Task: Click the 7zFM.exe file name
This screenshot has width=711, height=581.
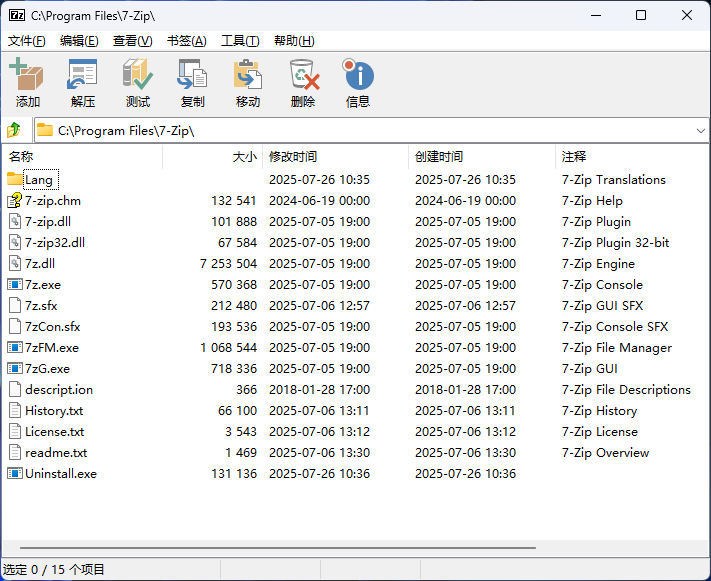Action: pyautogui.click(x=52, y=347)
